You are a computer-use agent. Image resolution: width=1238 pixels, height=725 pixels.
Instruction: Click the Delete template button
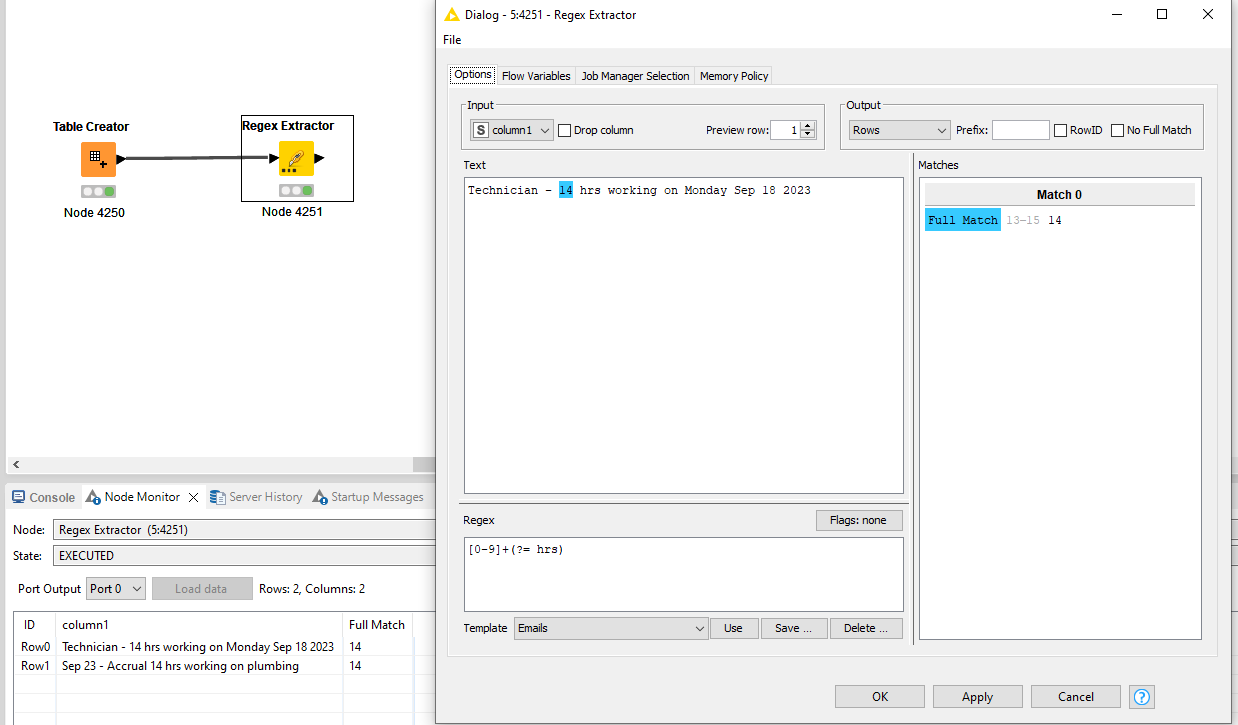[866, 628]
